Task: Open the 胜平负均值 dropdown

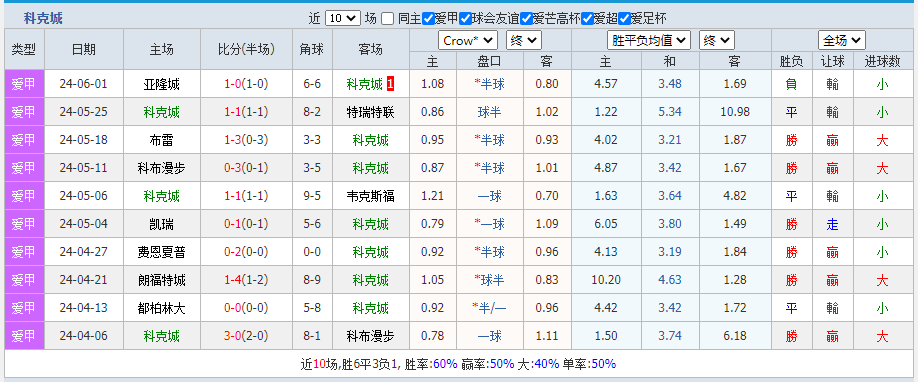Action: coord(649,40)
